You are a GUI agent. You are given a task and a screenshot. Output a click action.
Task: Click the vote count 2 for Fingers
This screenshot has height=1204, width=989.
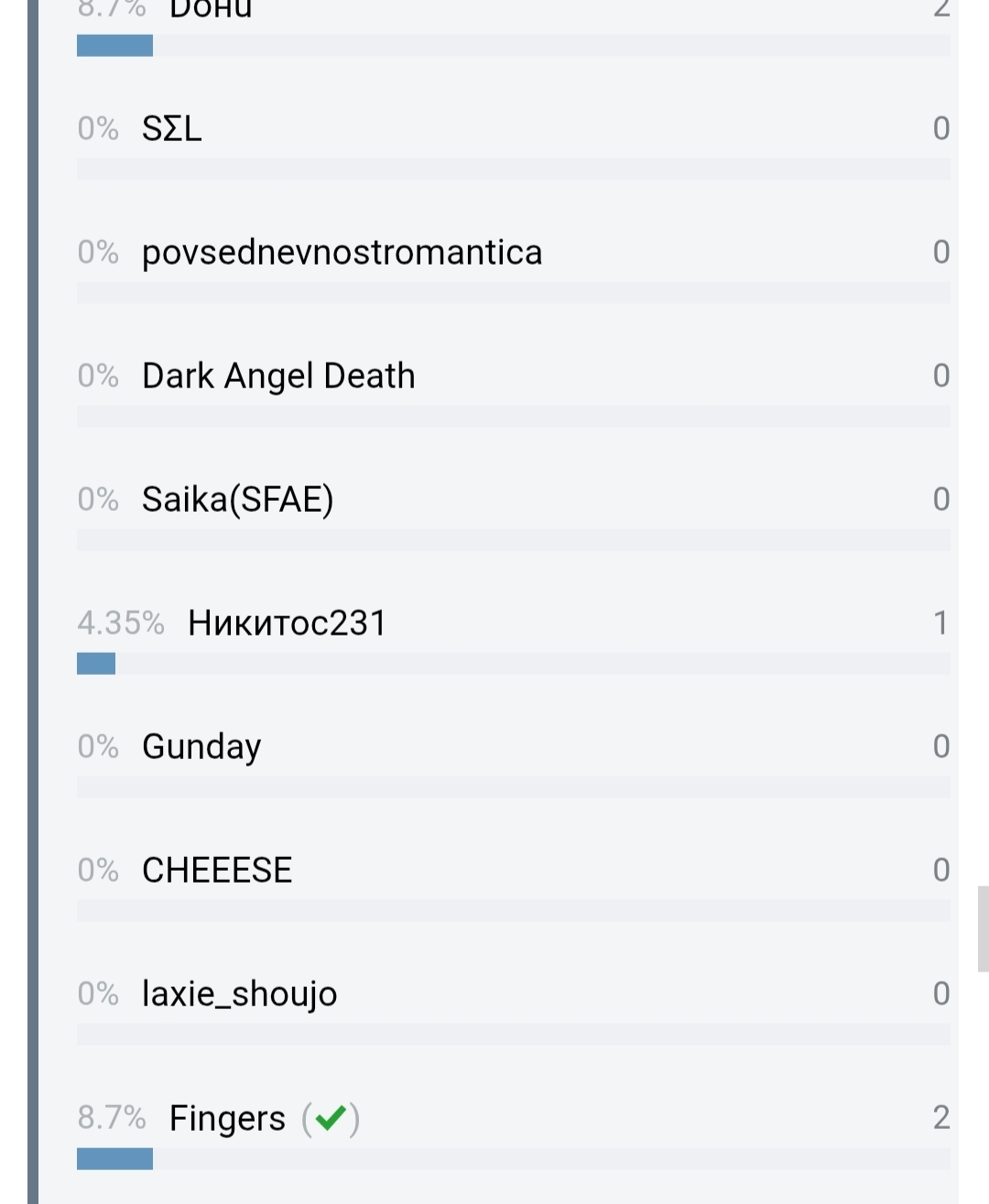[940, 1118]
